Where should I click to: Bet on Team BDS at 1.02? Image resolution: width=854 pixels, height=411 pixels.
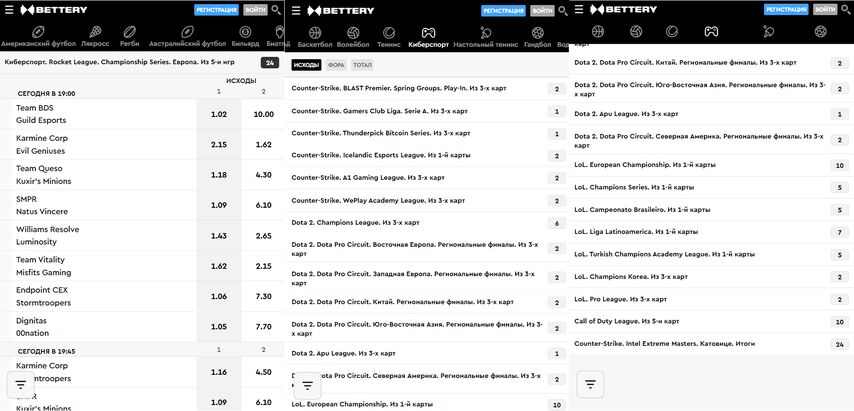[x=219, y=114]
